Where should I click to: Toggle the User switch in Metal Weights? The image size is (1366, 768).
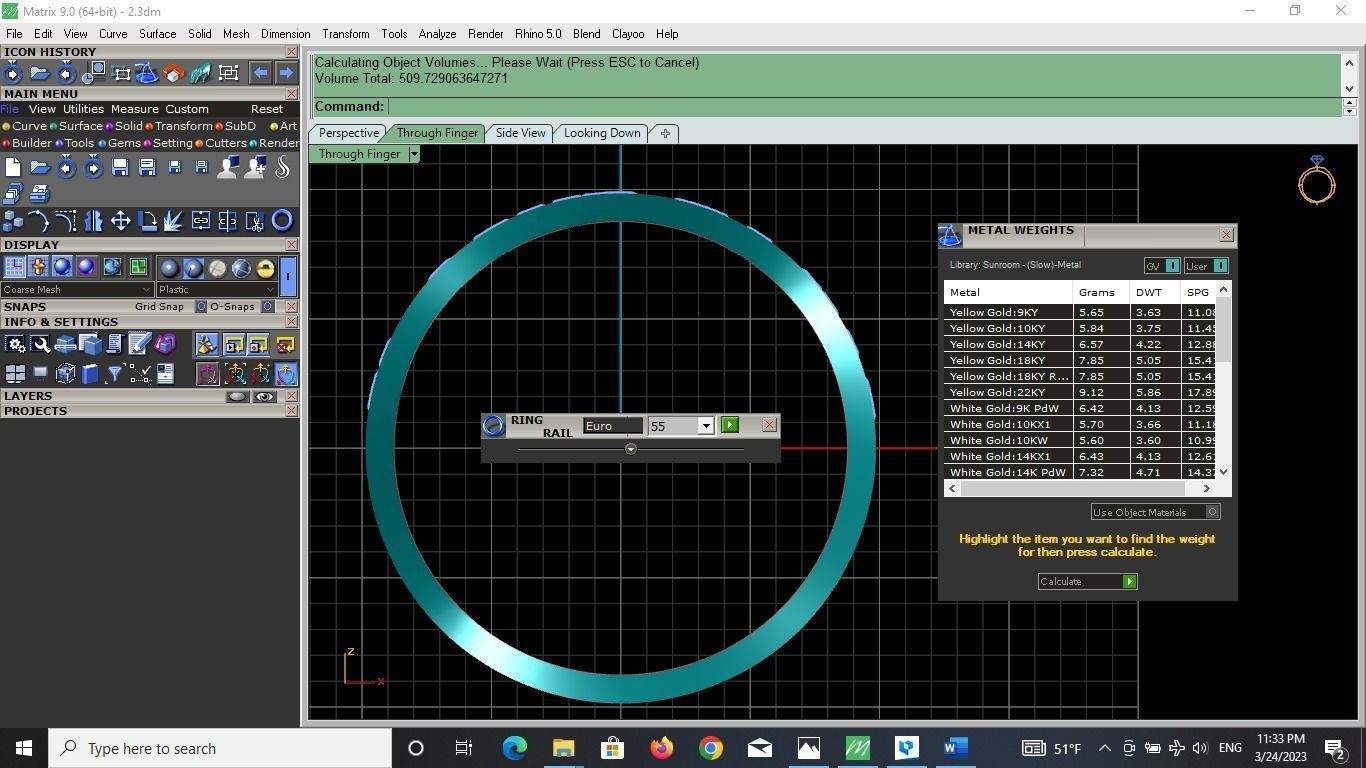[x=1220, y=266]
